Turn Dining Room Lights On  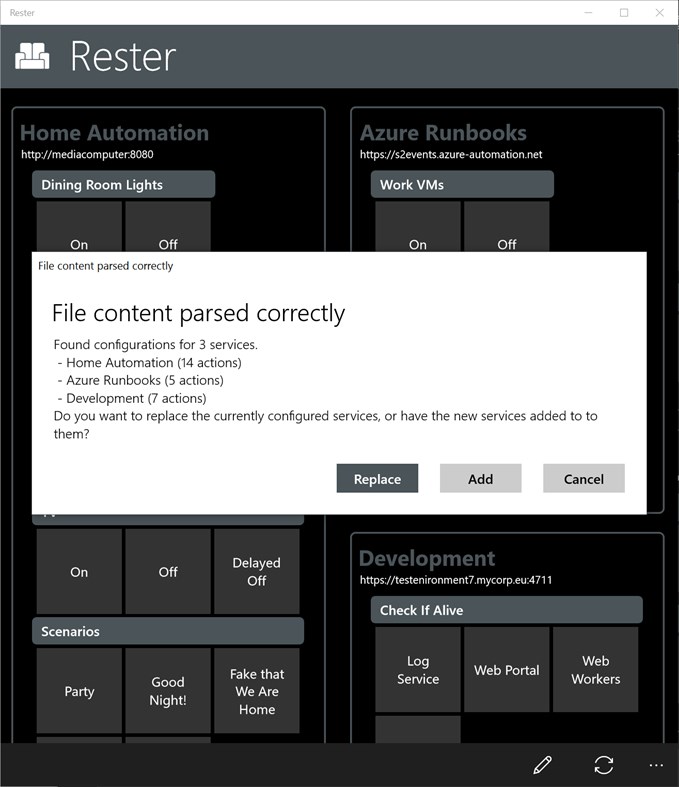pos(79,227)
